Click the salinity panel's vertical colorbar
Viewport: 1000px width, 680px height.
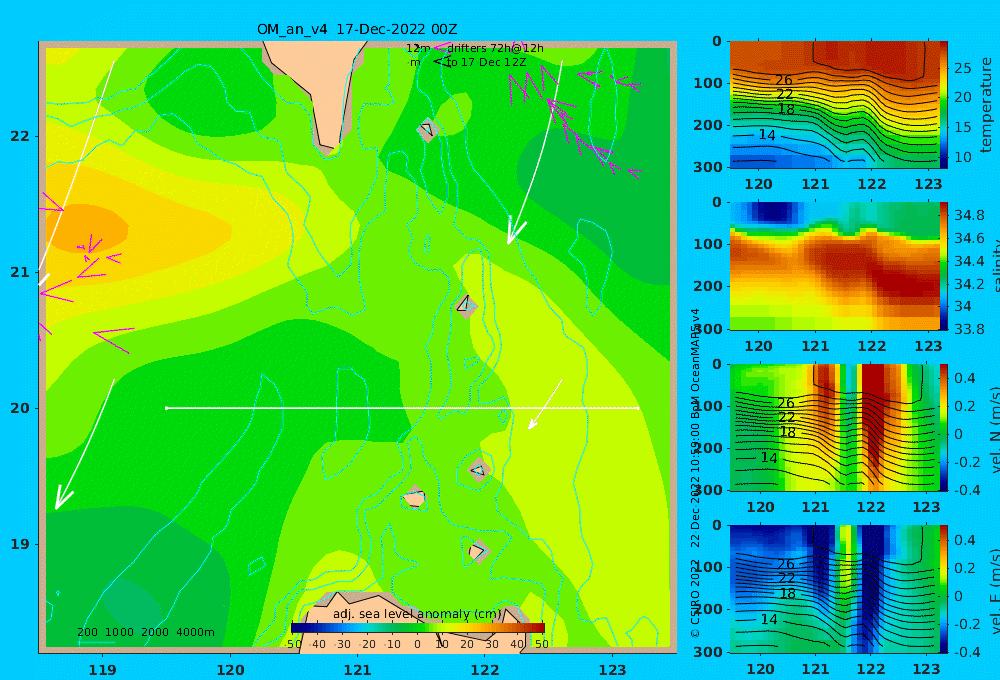[x=943, y=266]
